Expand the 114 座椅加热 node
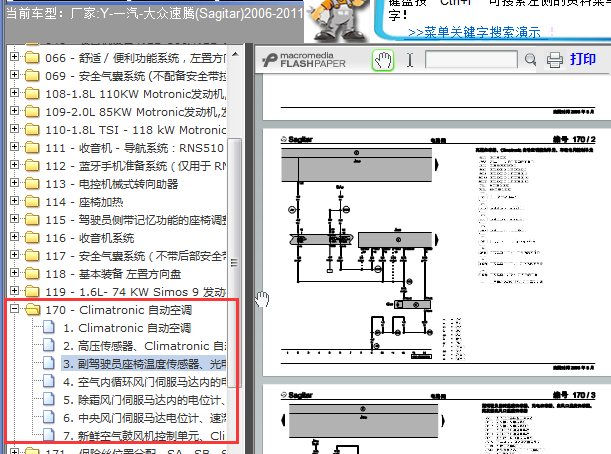Viewport: 611px width, 454px height. pos(14,201)
